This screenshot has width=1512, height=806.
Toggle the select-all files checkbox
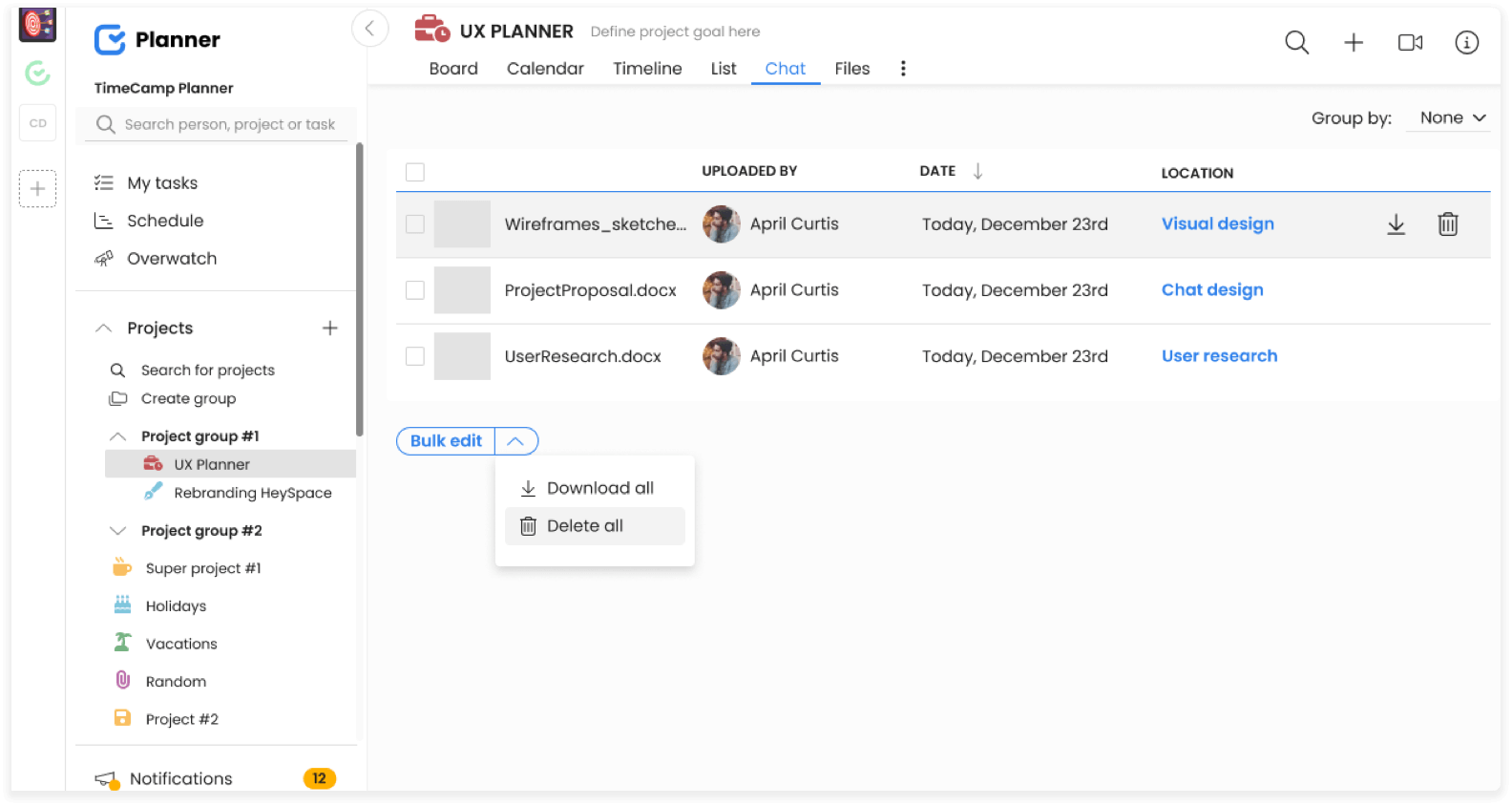(x=415, y=172)
